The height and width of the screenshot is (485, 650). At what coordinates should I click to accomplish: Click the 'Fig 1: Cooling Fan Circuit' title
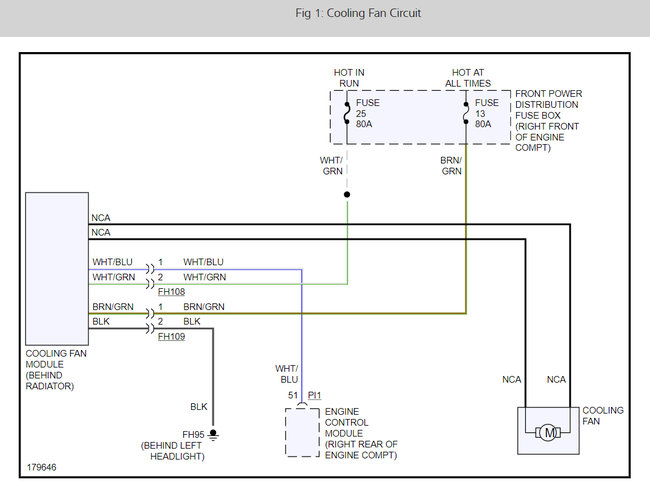click(358, 13)
